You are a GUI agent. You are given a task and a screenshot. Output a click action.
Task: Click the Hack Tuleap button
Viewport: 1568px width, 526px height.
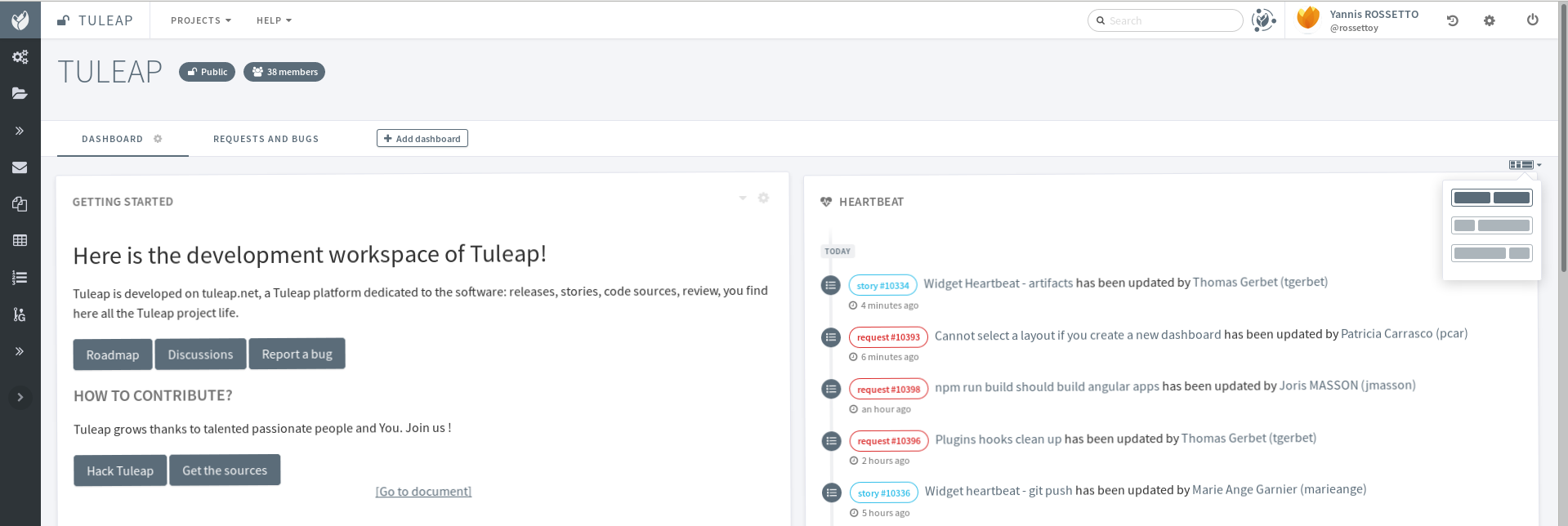[120, 470]
